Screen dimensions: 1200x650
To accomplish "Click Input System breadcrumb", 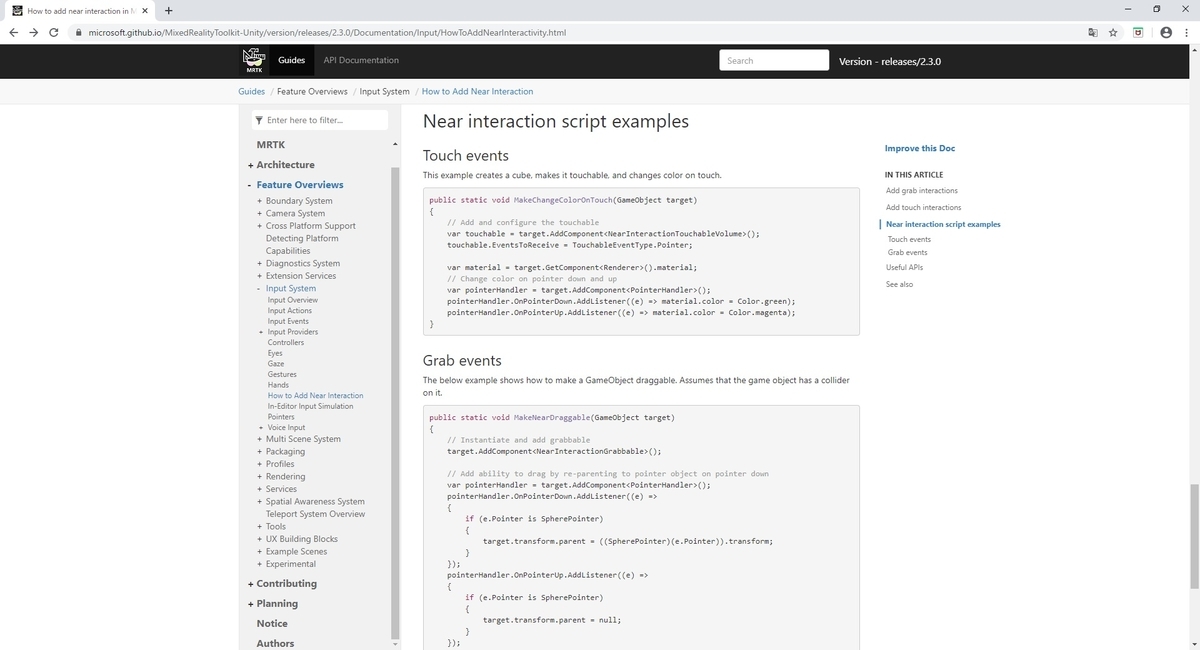I will tap(384, 91).
